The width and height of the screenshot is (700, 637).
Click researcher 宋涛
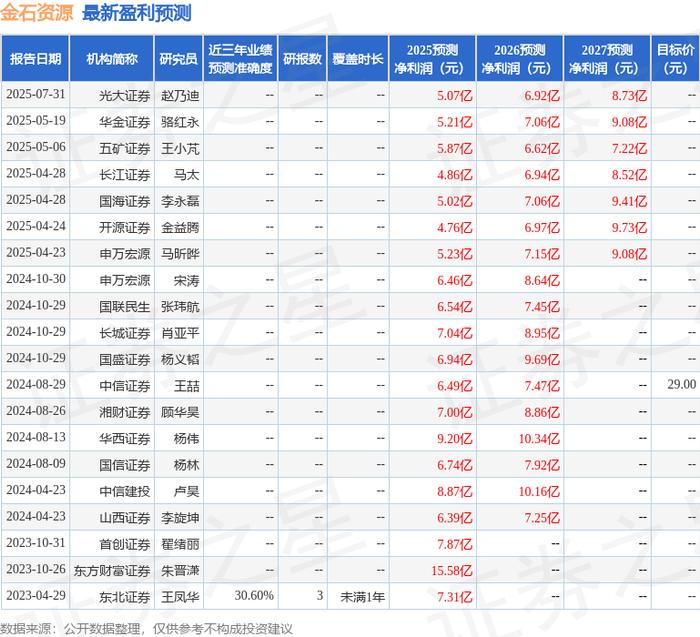186,280
